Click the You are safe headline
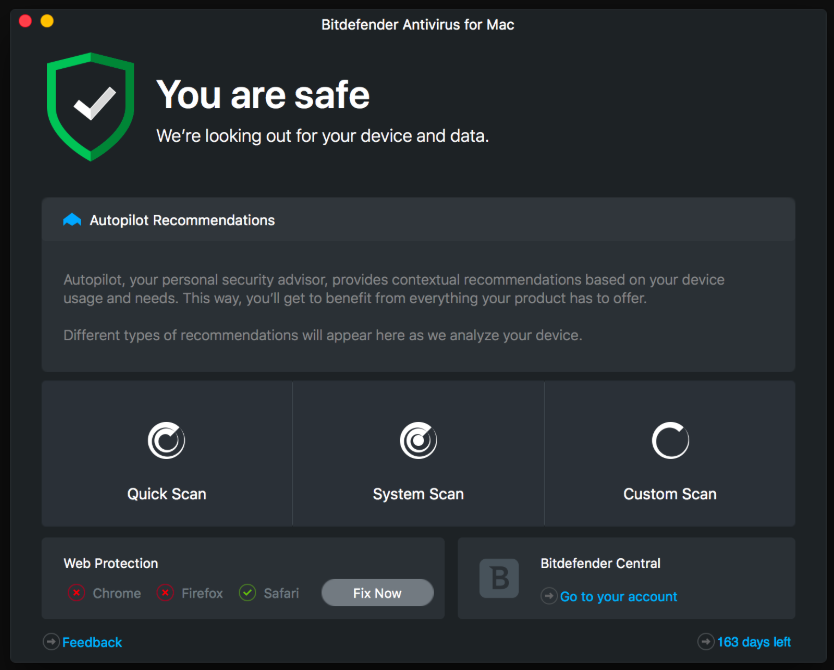Viewport: 834px width, 670px height. pos(263,95)
